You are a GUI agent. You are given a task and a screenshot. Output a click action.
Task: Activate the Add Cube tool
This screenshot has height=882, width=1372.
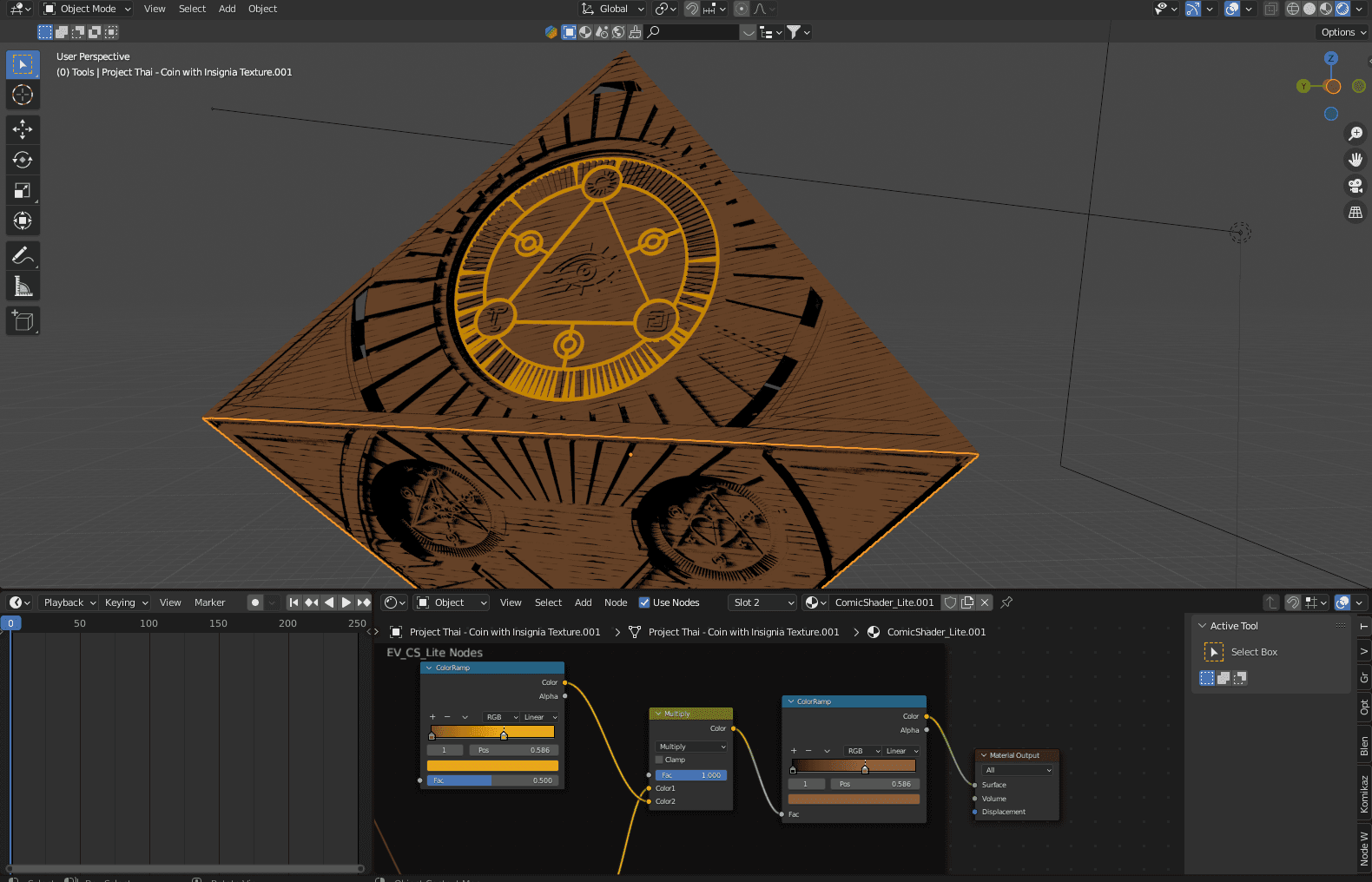(23, 320)
